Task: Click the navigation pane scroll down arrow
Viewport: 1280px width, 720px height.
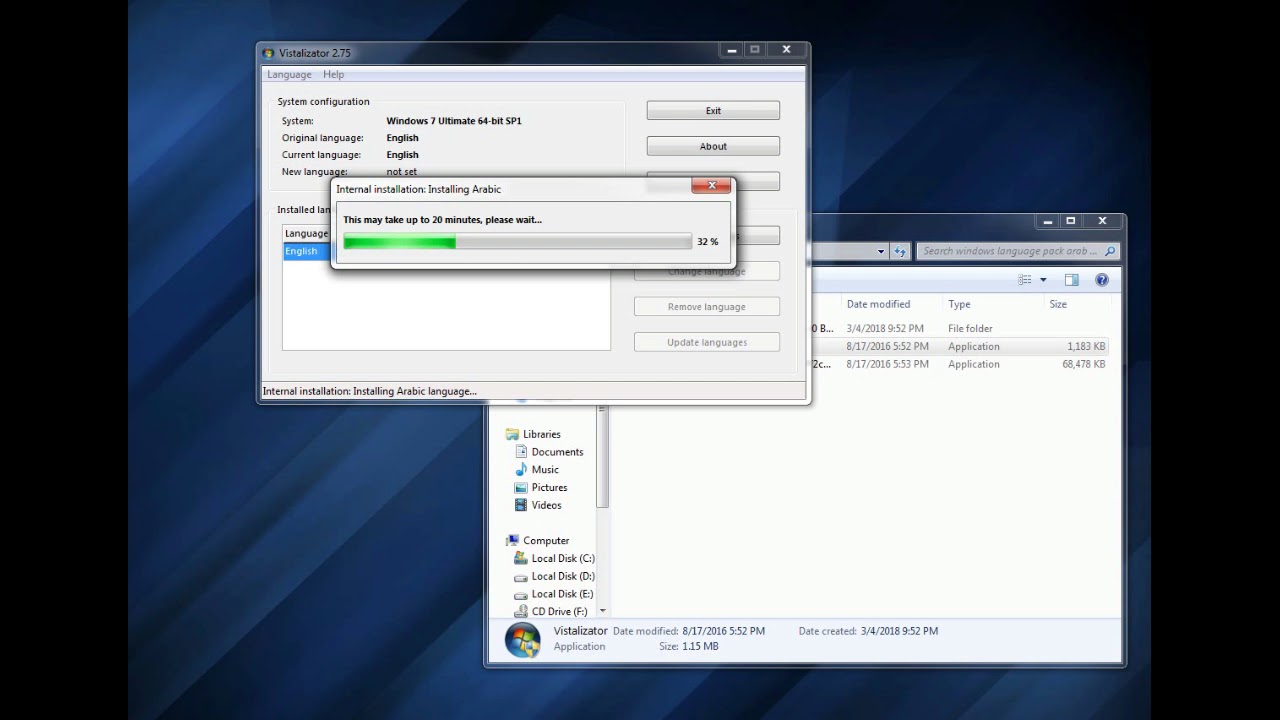Action: coord(602,610)
